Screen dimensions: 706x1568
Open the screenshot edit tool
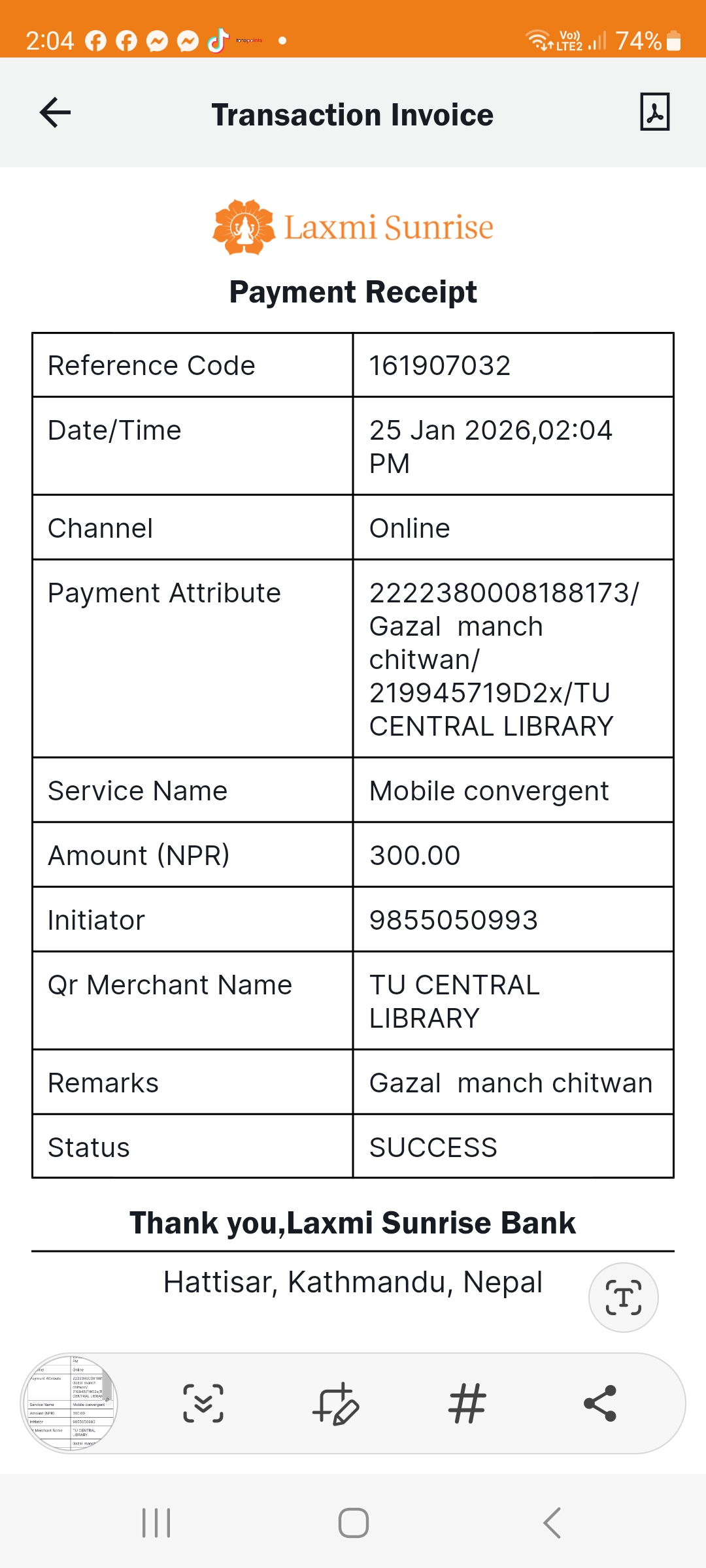335,1403
